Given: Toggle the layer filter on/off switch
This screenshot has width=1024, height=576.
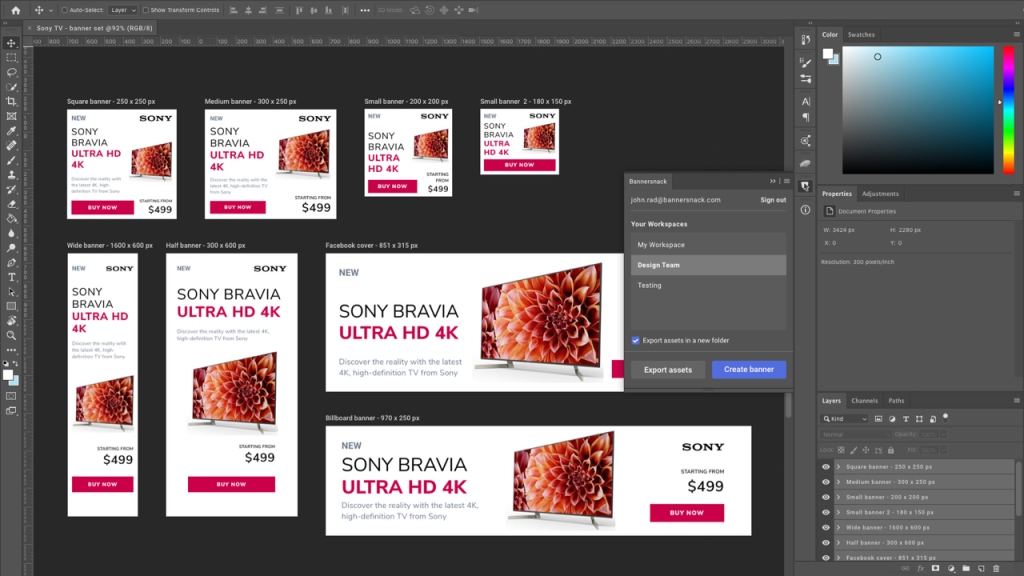Looking at the screenshot, I should click(945, 418).
